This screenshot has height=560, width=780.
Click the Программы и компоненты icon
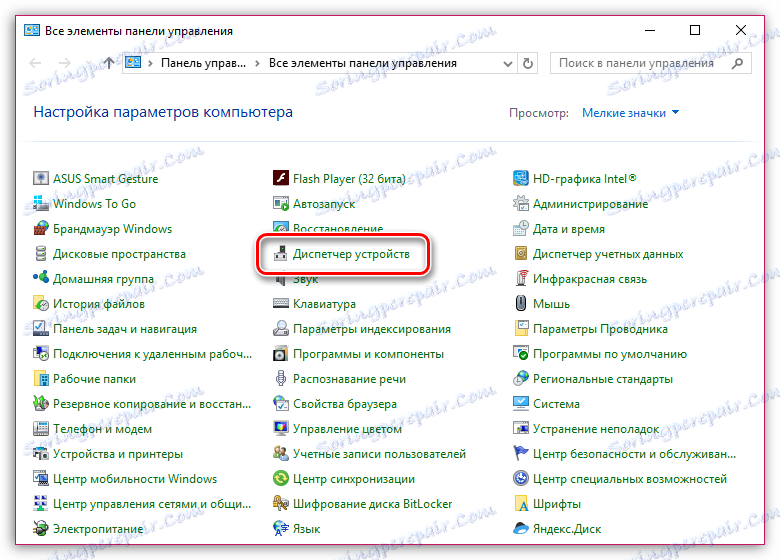coord(281,354)
